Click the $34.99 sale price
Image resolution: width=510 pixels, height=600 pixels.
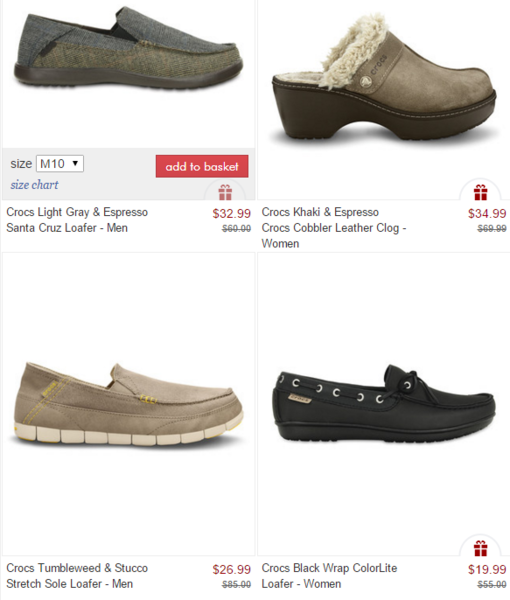pos(487,214)
